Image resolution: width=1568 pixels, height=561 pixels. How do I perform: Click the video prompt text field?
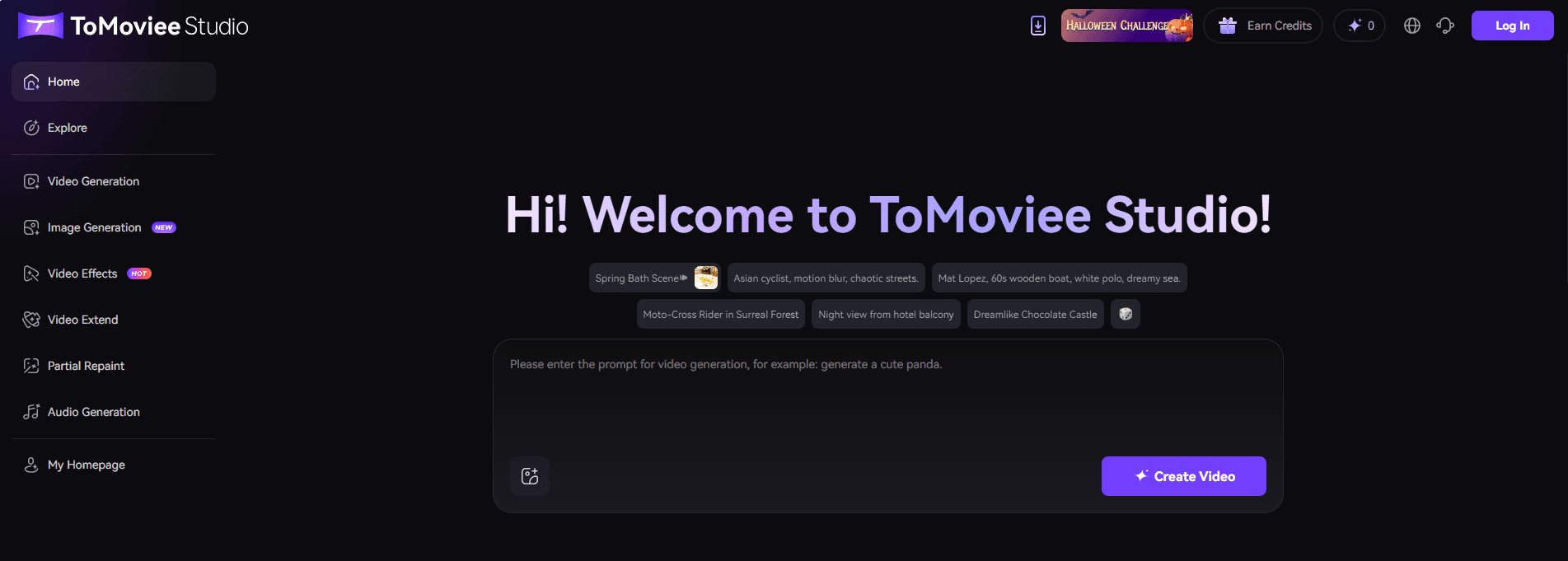point(888,395)
